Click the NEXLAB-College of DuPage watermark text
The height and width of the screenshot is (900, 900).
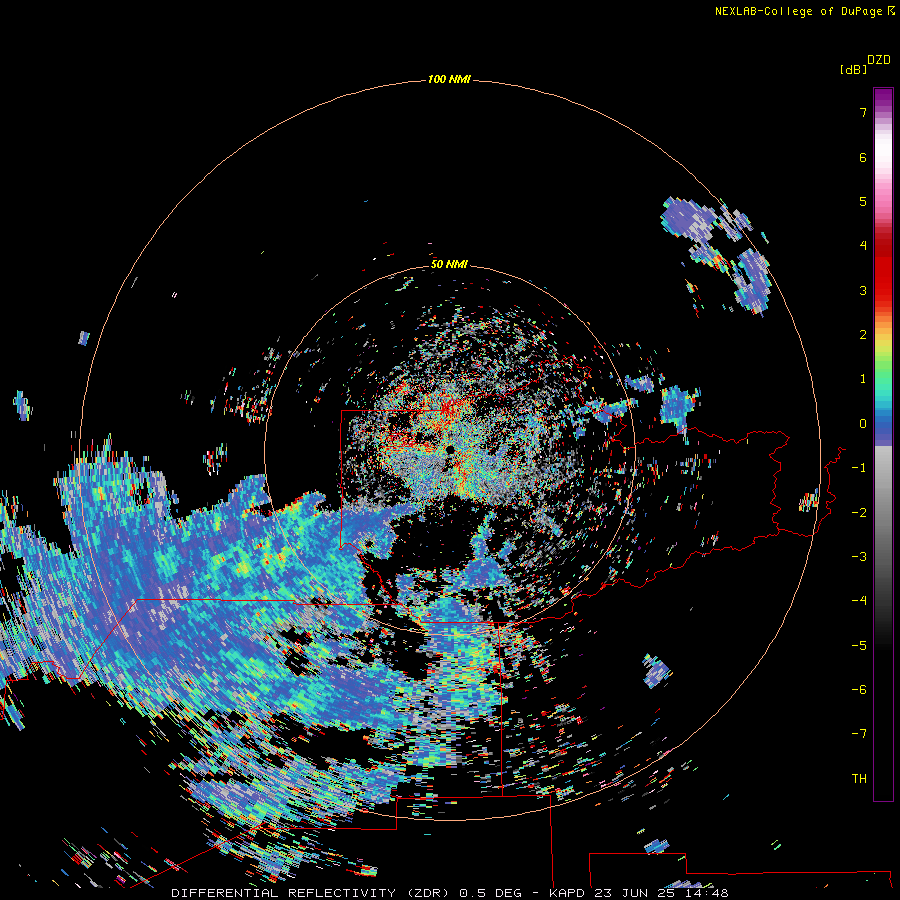805,11
